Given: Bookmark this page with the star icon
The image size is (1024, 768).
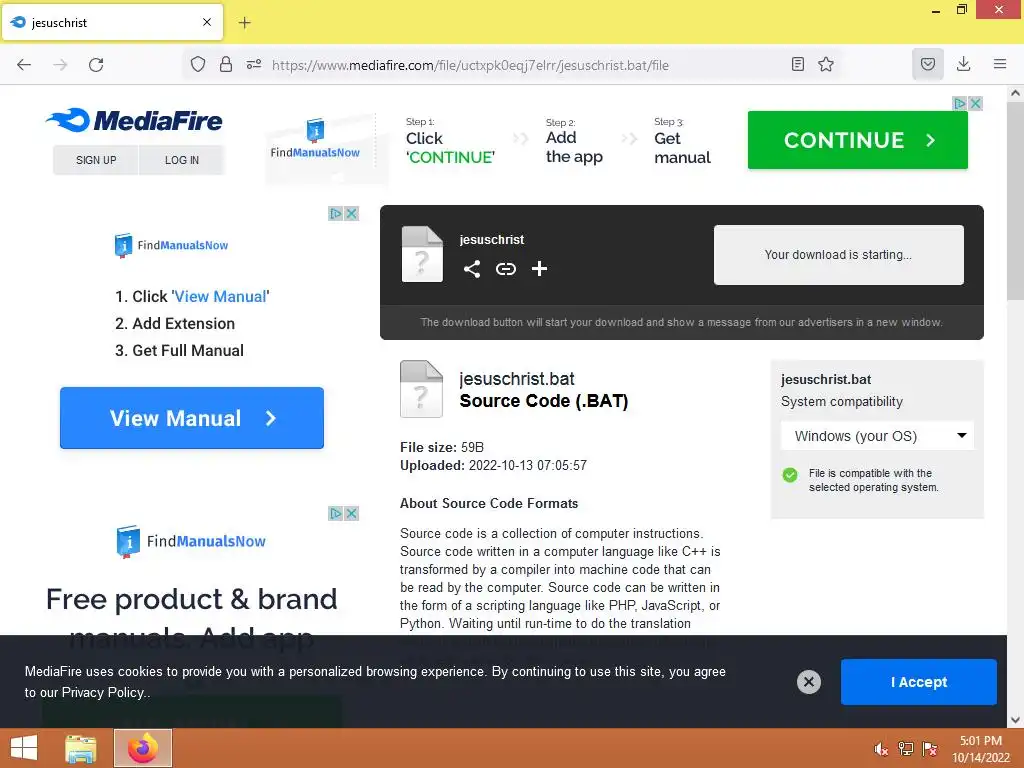Looking at the screenshot, I should 826,64.
